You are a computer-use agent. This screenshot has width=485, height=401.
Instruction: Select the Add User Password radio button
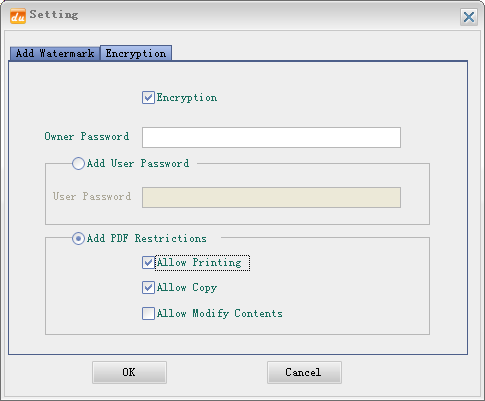(78, 164)
